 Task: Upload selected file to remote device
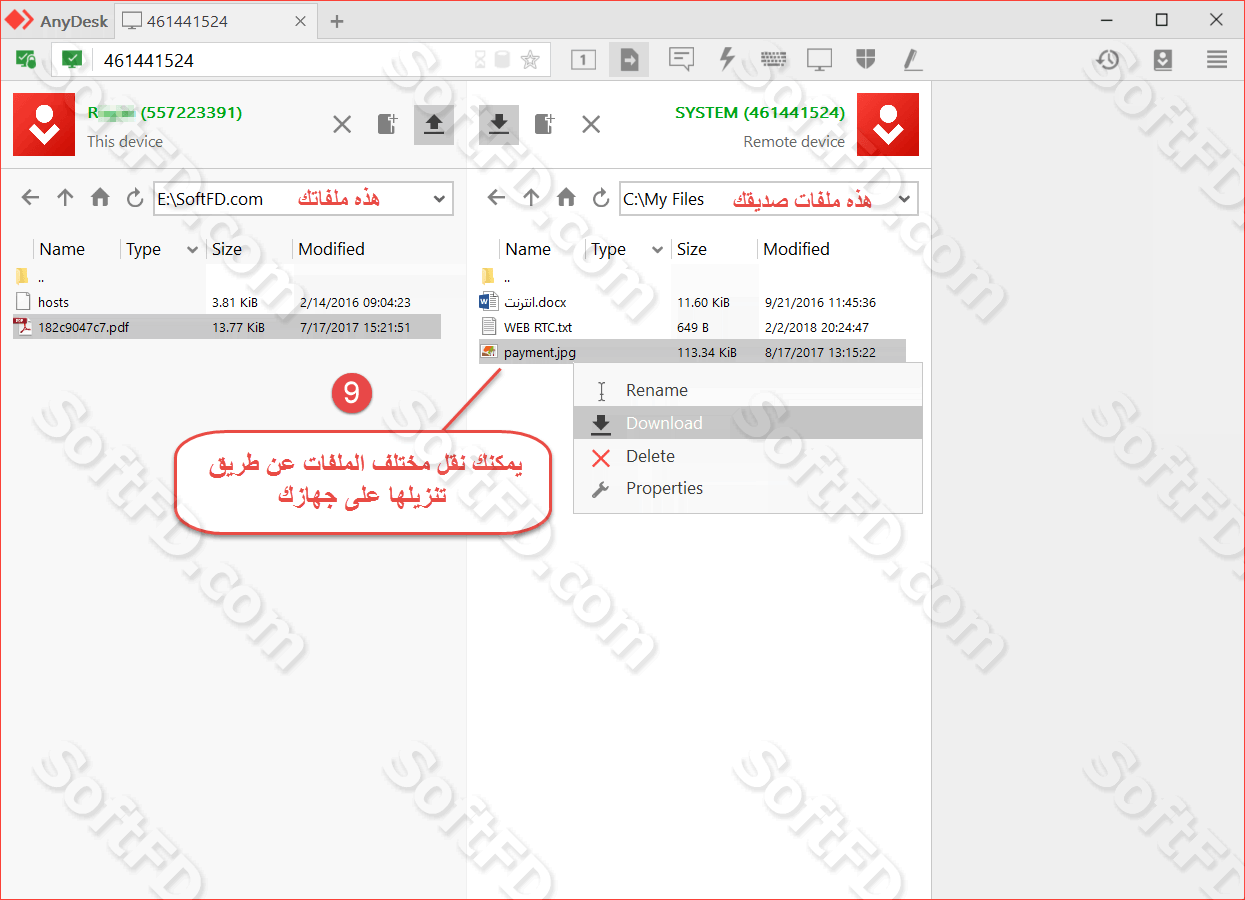[x=434, y=125]
